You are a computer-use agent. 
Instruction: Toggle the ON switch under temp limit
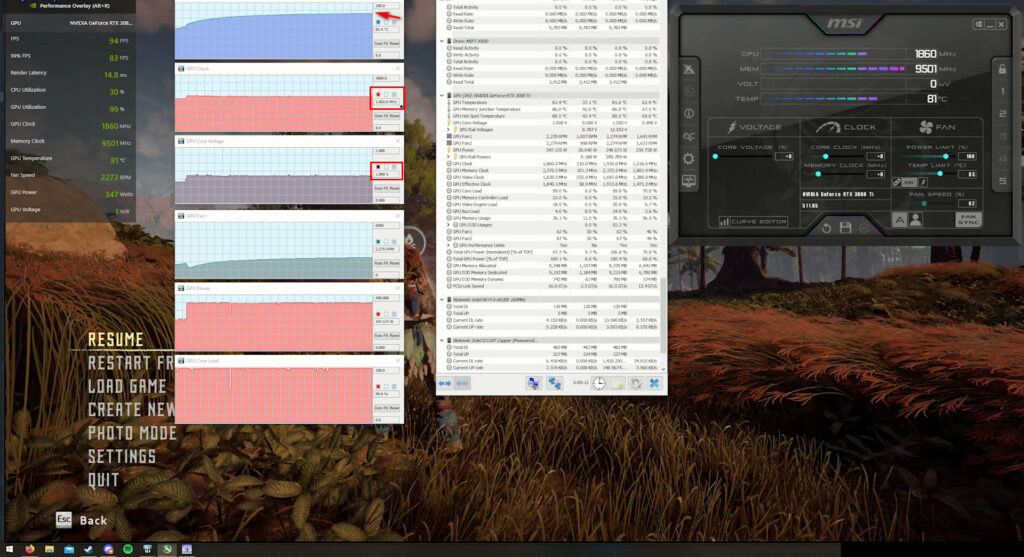click(909, 182)
